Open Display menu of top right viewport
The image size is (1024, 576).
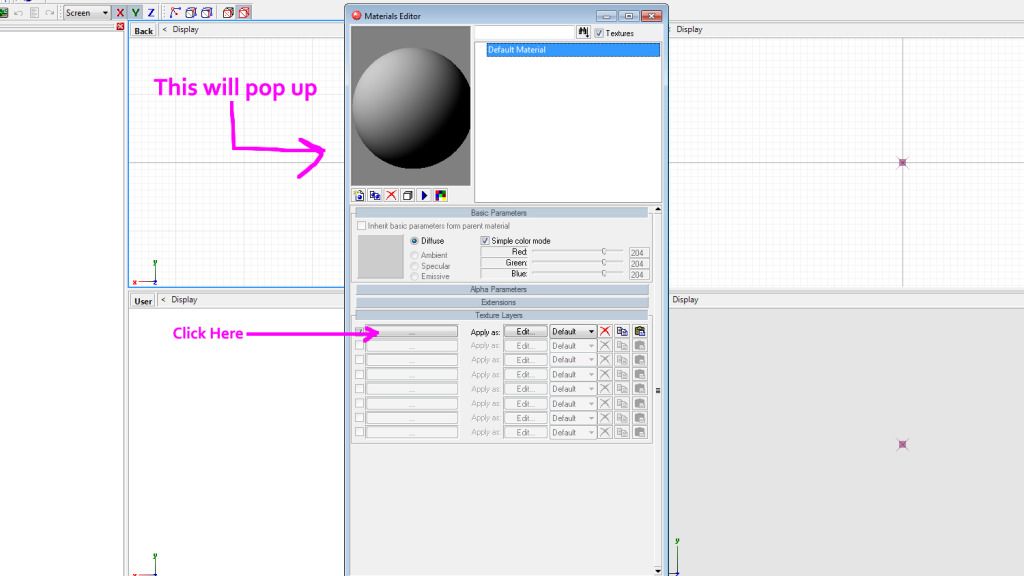coord(689,29)
